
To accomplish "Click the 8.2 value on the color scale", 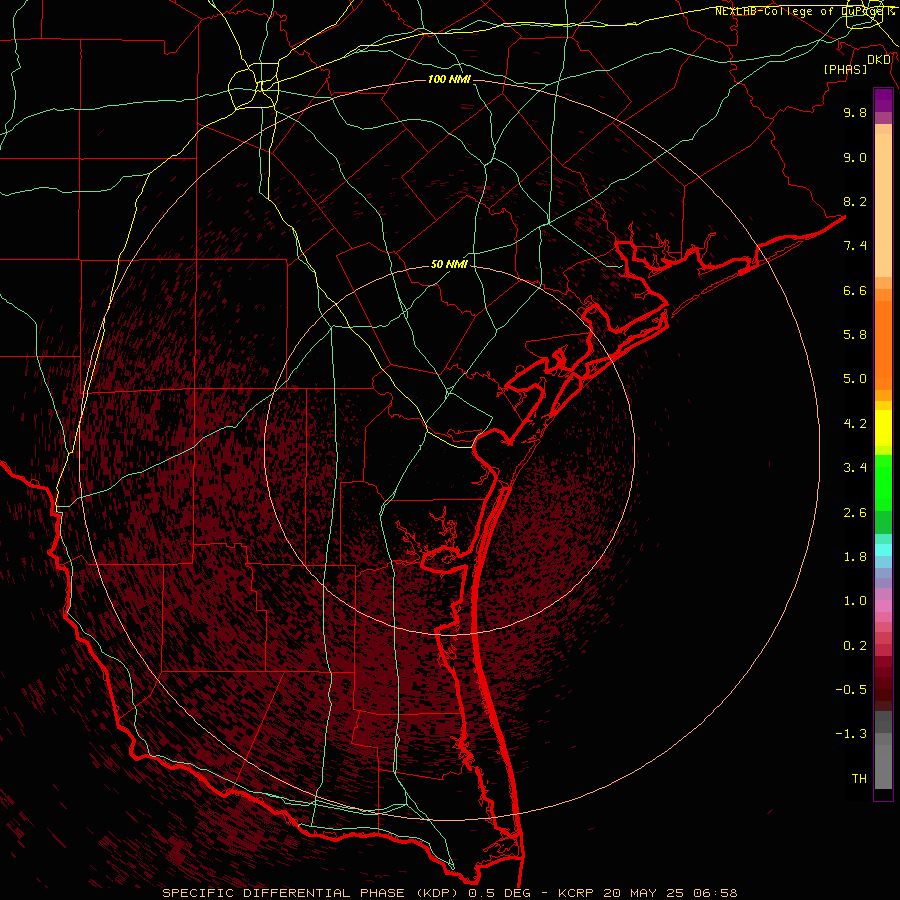I will coord(855,201).
